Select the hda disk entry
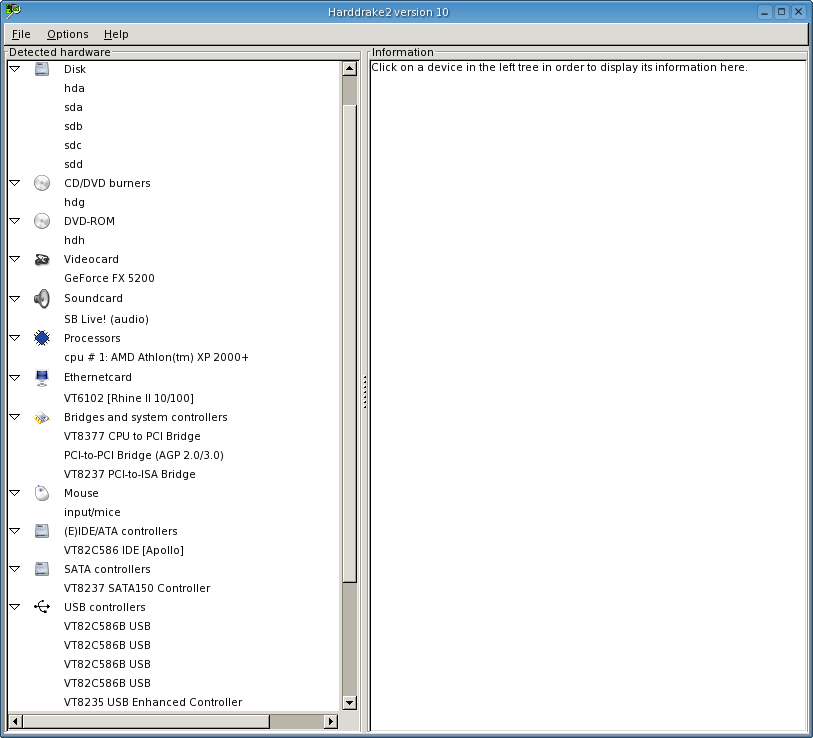The height and width of the screenshot is (738, 813). [x=74, y=88]
